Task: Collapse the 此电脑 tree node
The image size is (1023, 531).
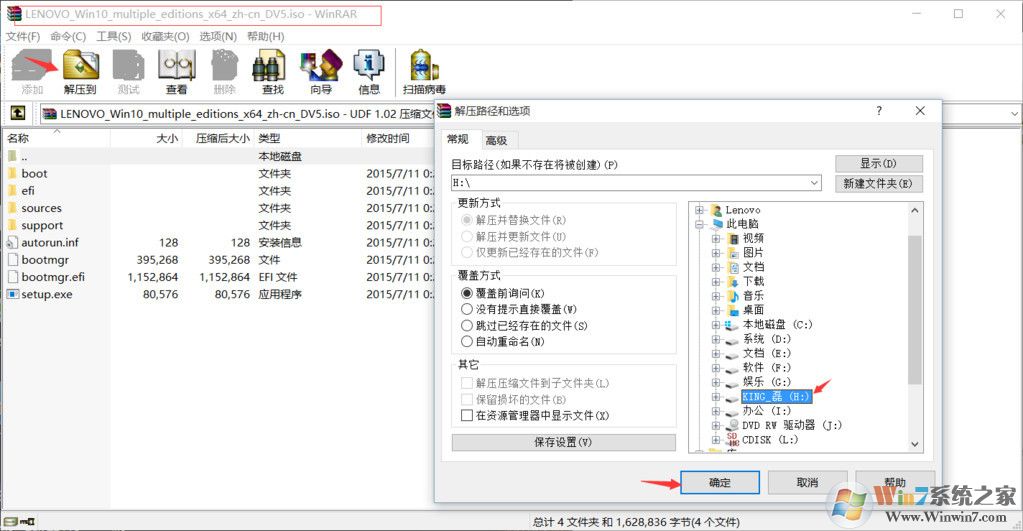Action: [699, 224]
